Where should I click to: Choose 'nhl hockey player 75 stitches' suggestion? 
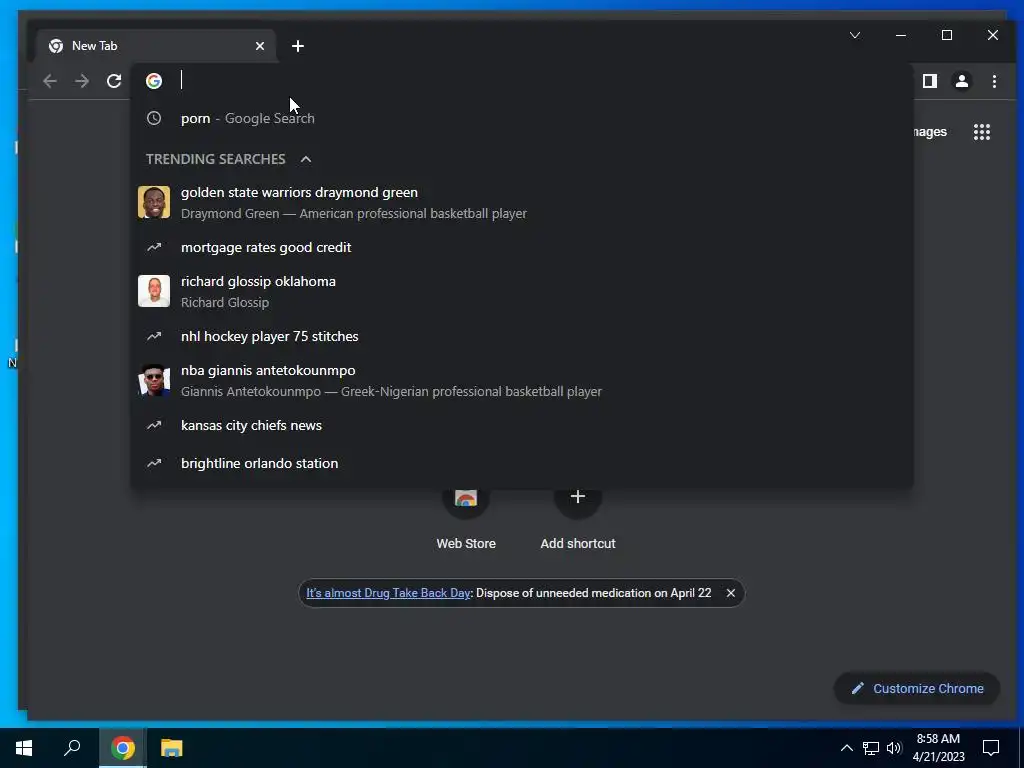[x=522, y=336]
